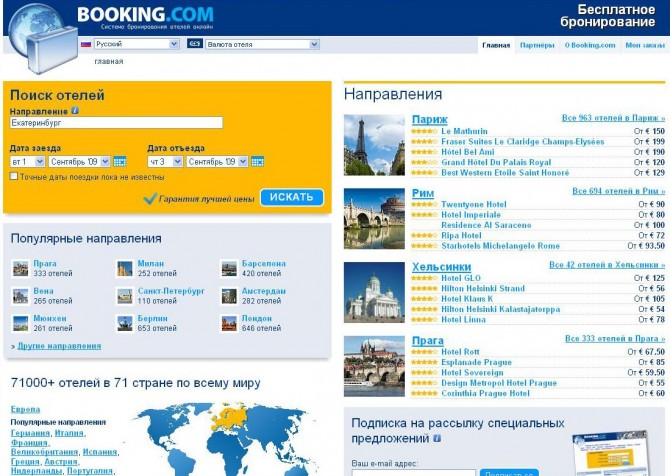Click the e-mail address input field
The width and height of the screenshot is (670, 476).
[414, 473]
